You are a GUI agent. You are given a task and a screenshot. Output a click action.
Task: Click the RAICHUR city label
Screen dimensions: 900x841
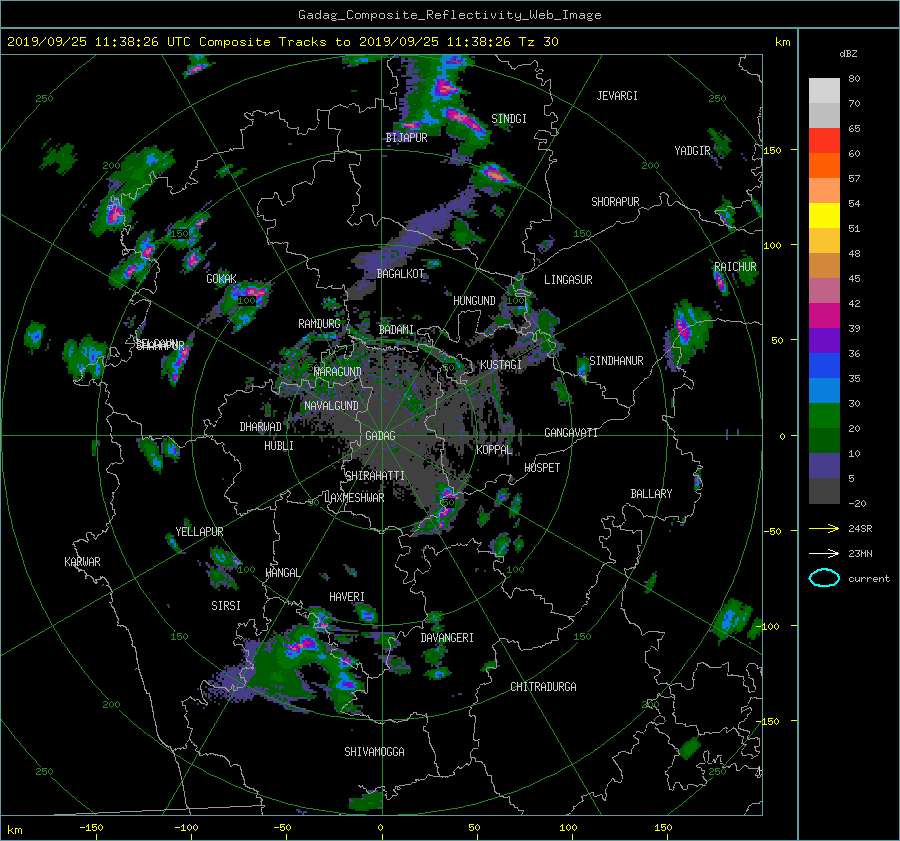pyautogui.click(x=735, y=267)
